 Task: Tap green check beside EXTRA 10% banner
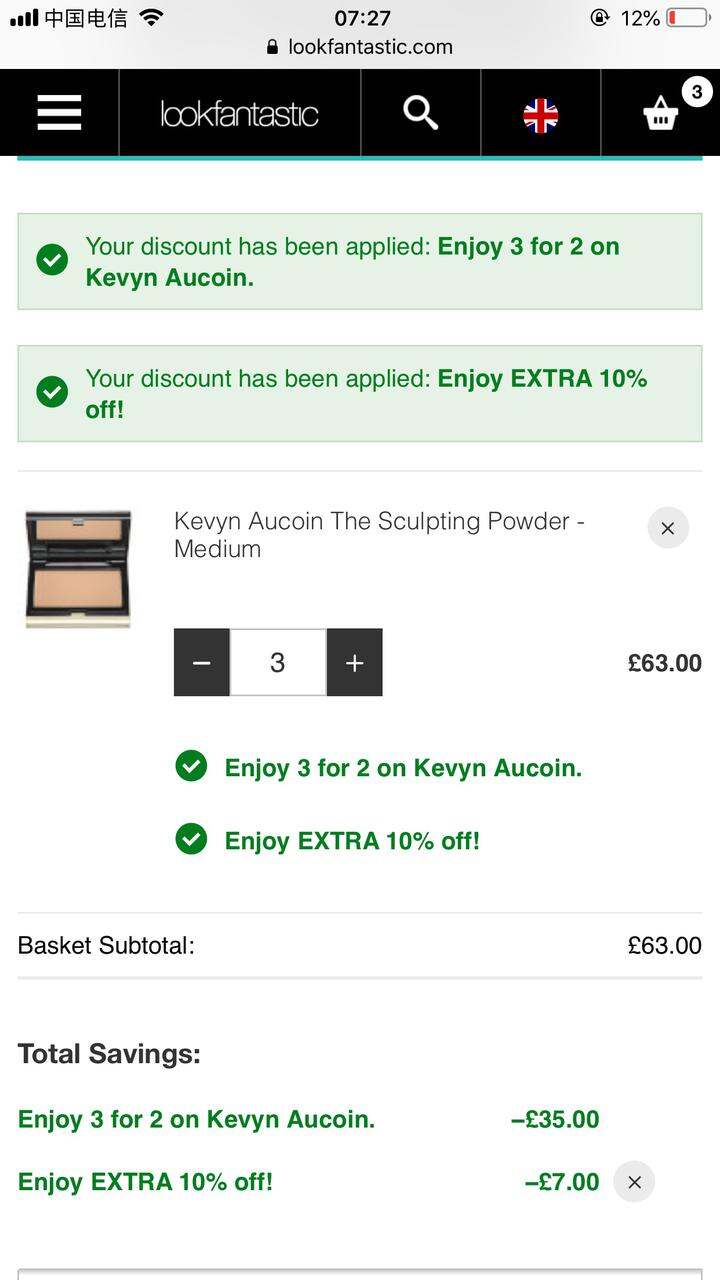52,392
